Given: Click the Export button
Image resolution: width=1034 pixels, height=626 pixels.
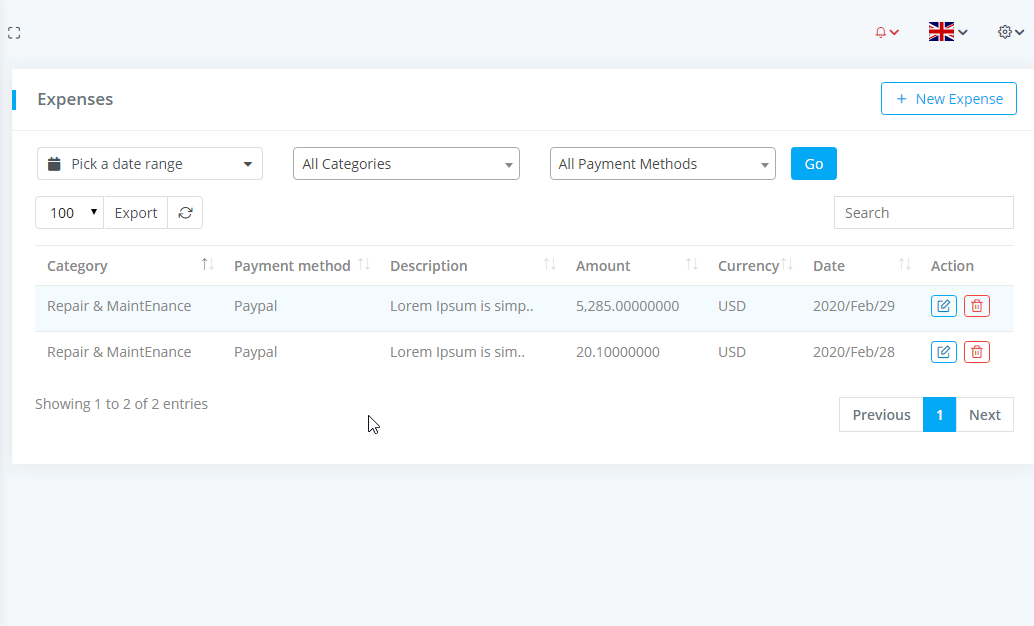Looking at the screenshot, I should (x=136, y=213).
